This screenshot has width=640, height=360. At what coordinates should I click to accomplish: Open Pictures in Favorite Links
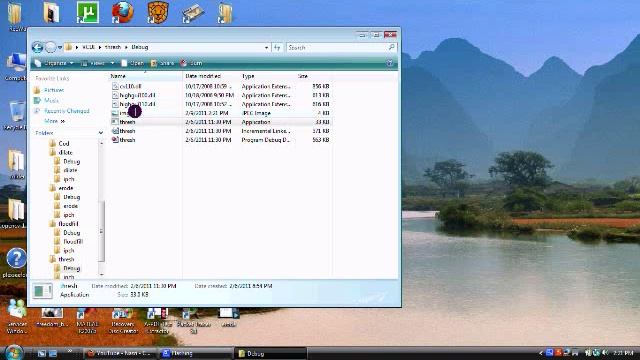coord(49,90)
